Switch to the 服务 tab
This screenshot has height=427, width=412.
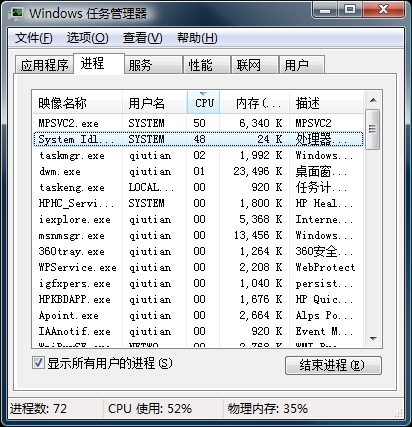153,65
